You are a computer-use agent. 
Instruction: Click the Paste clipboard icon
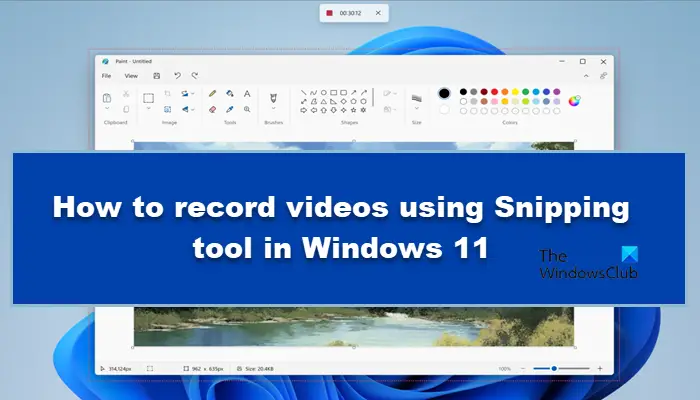coord(107,98)
